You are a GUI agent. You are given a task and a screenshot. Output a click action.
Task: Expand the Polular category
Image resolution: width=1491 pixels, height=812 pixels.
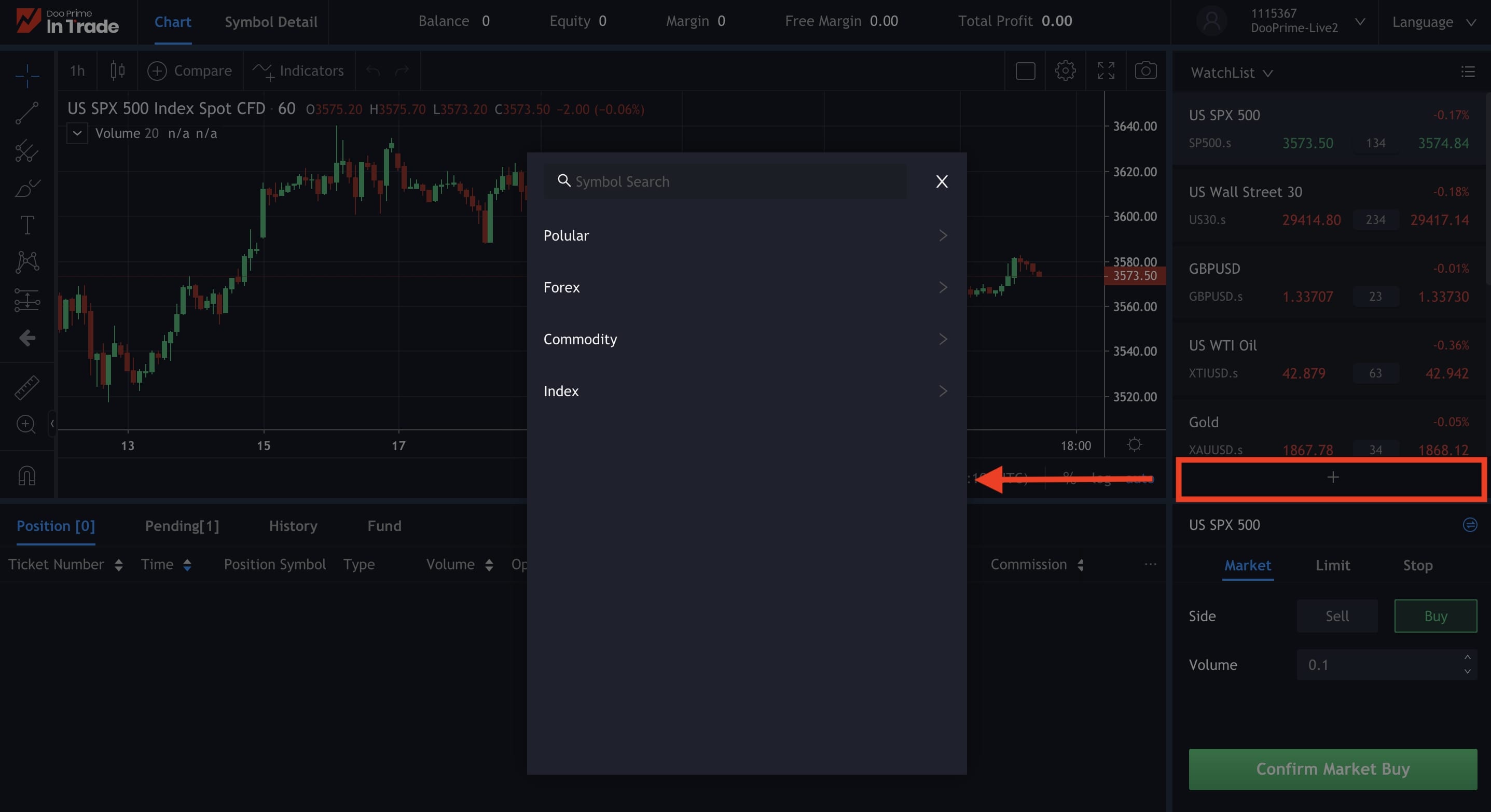(746, 235)
